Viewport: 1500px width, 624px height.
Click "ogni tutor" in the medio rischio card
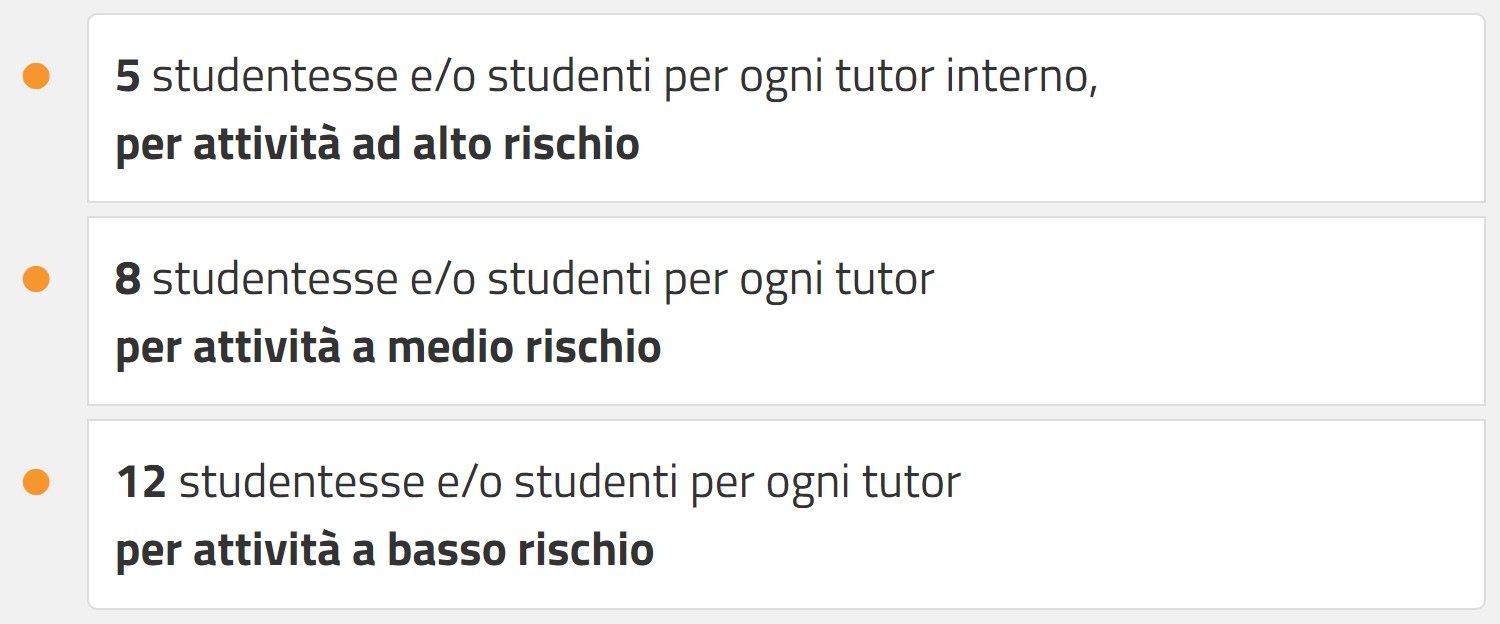coord(837,280)
